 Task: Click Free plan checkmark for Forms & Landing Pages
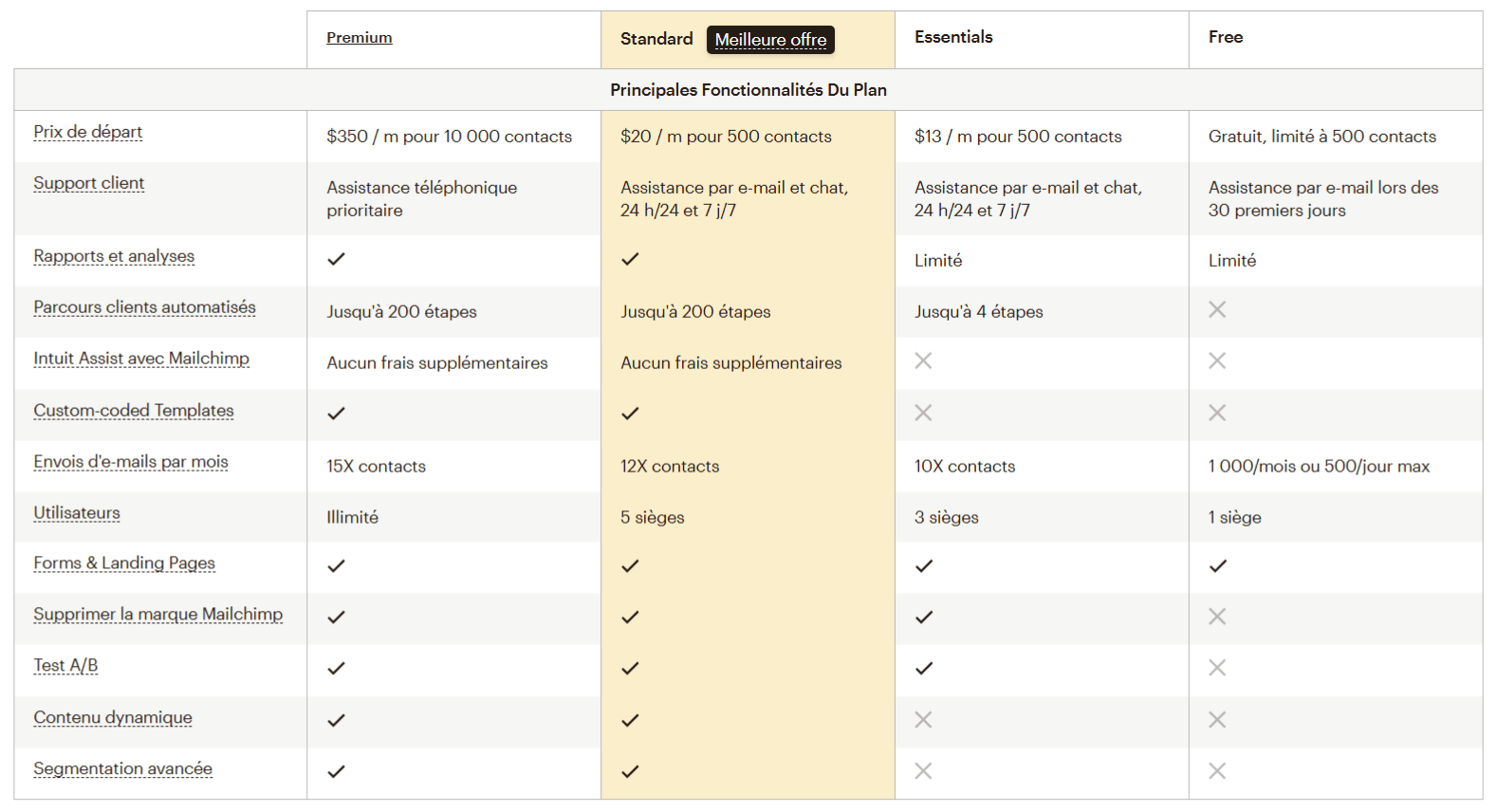1218,566
